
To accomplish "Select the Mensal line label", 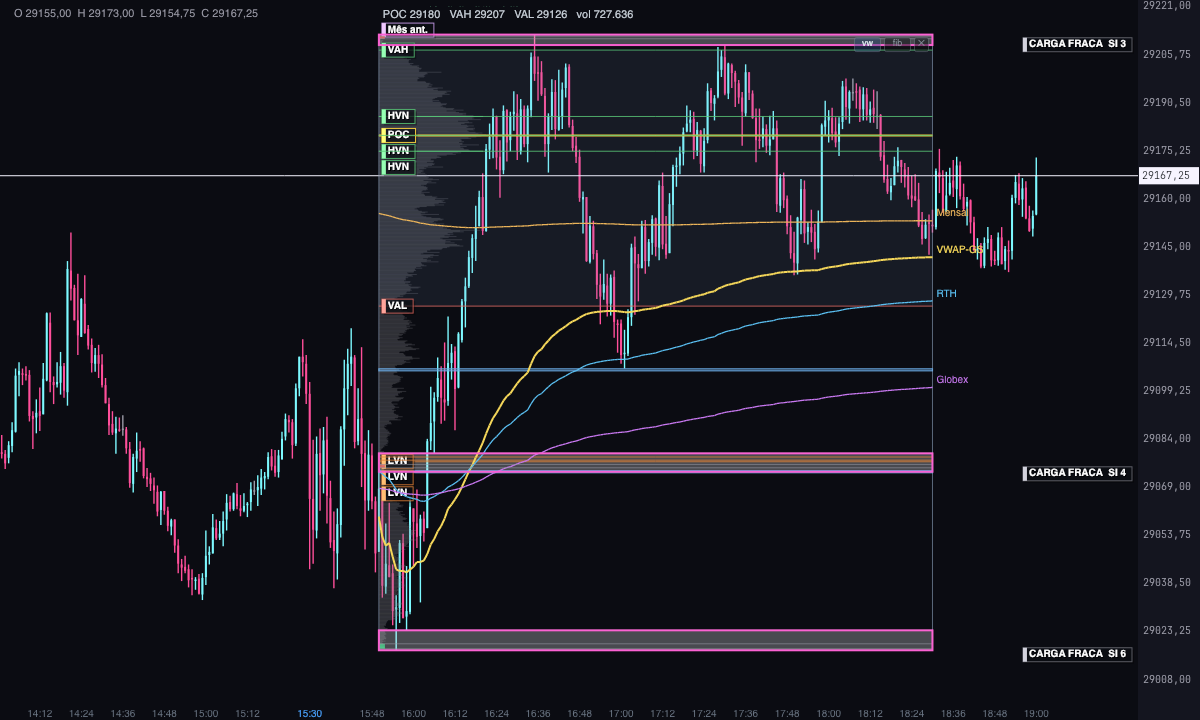I will pyautogui.click(x=951, y=213).
